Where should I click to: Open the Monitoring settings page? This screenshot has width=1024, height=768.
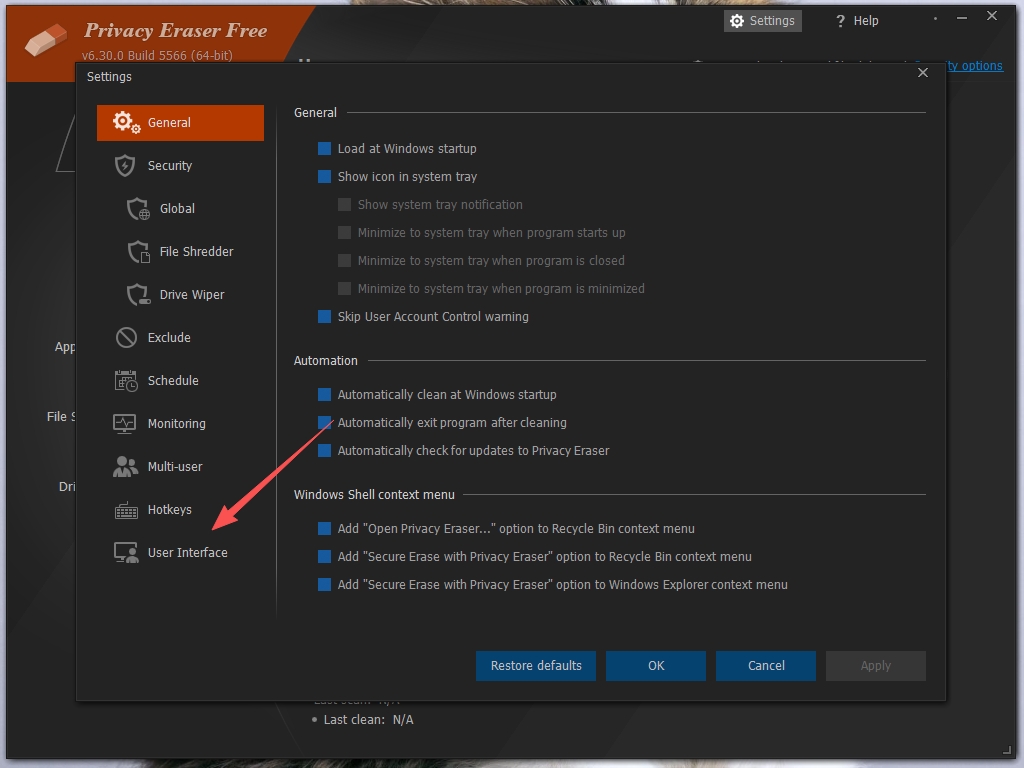(x=180, y=424)
